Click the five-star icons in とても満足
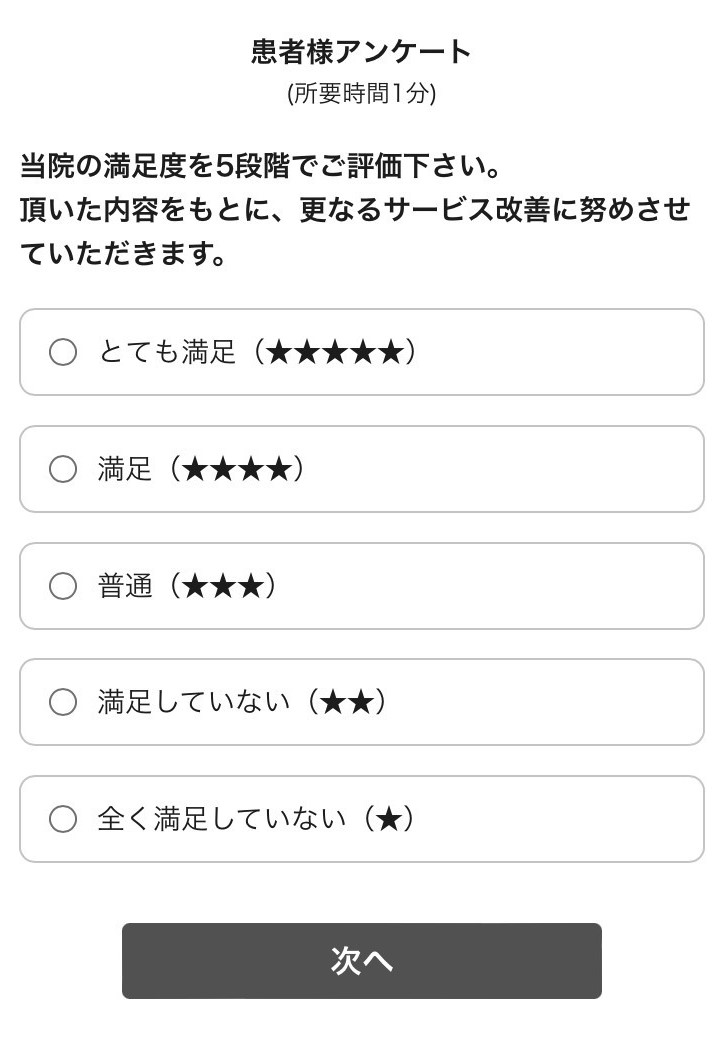This screenshot has width=722, height=1057. point(335,352)
